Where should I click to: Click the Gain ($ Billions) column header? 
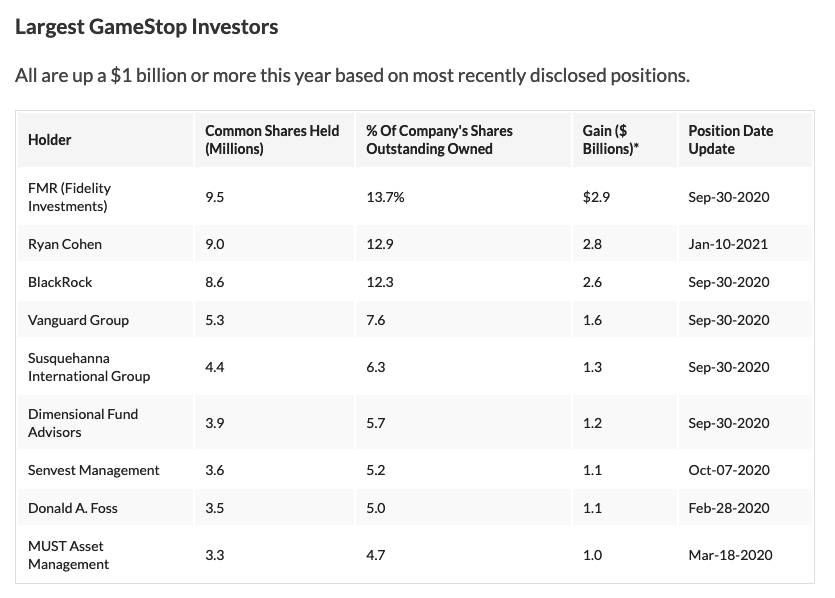605,140
